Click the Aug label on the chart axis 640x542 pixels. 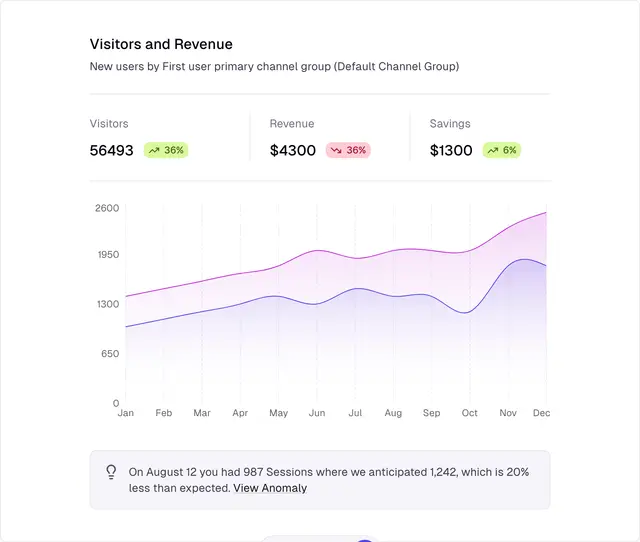click(x=393, y=413)
